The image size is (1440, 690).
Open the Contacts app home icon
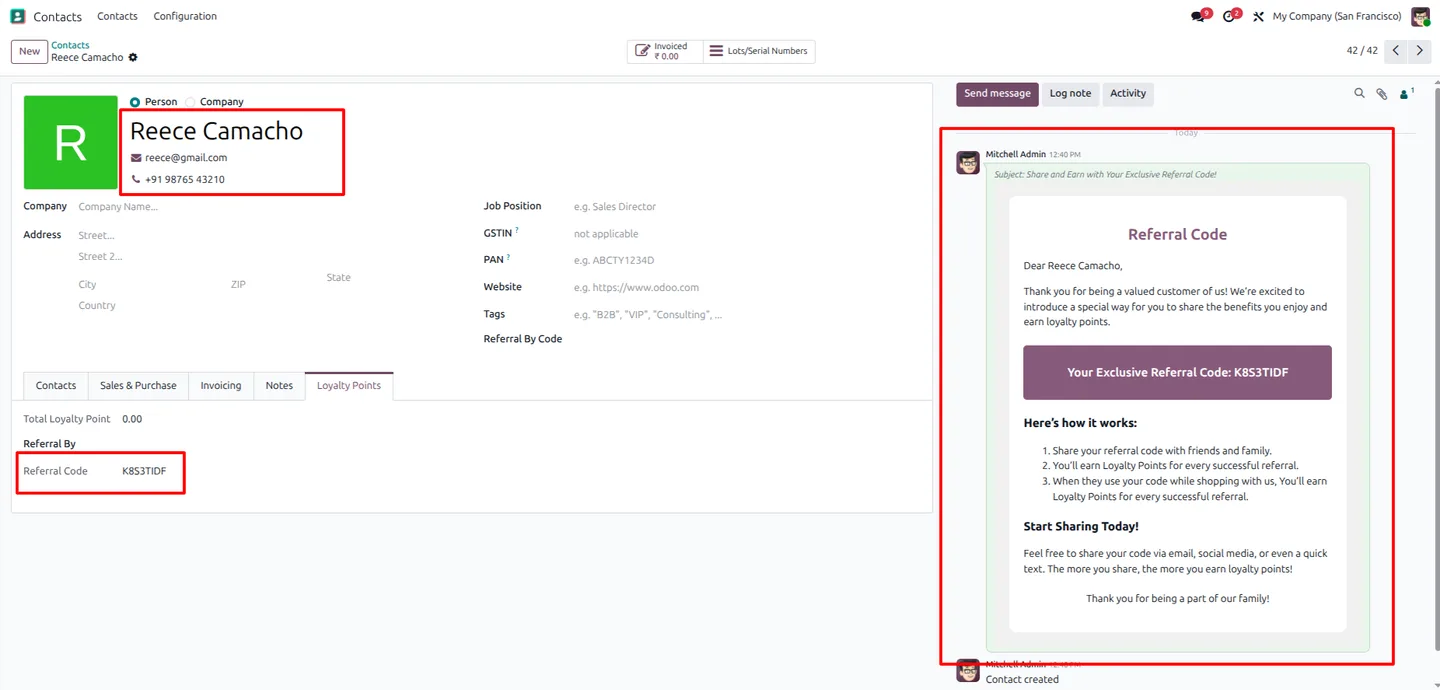17,16
